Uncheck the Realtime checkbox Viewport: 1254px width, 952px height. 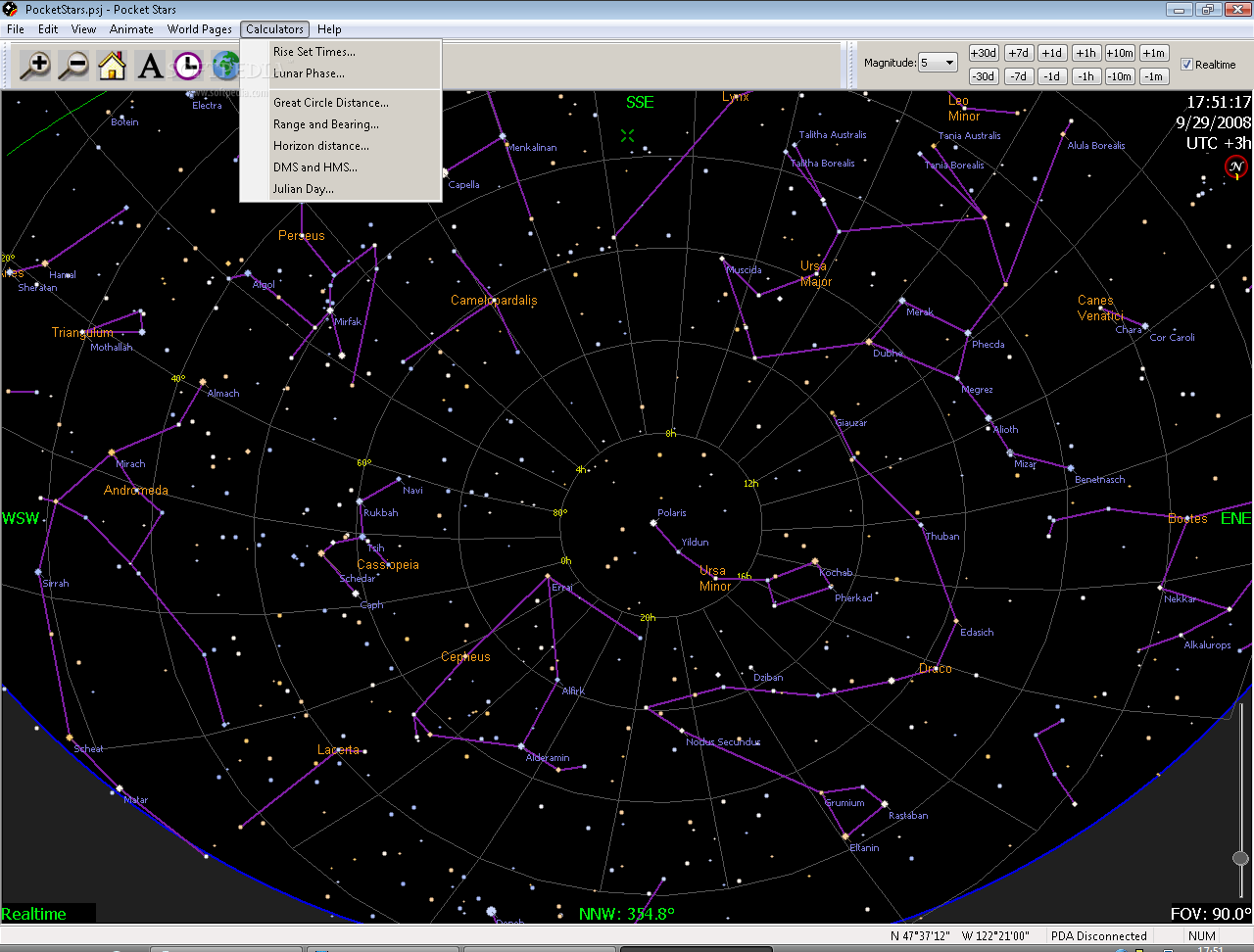pyautogui.click(x=1186, y=65)
